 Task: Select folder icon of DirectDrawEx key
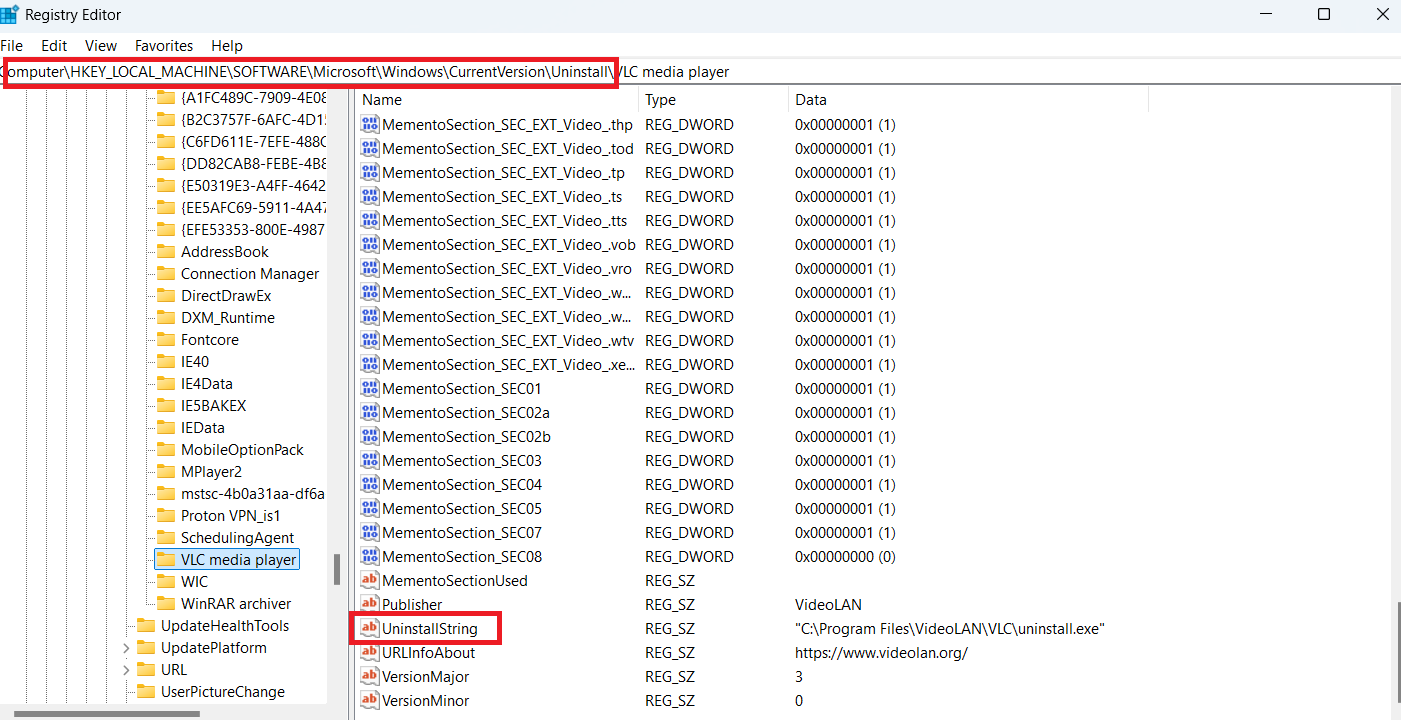coord(165,296)
